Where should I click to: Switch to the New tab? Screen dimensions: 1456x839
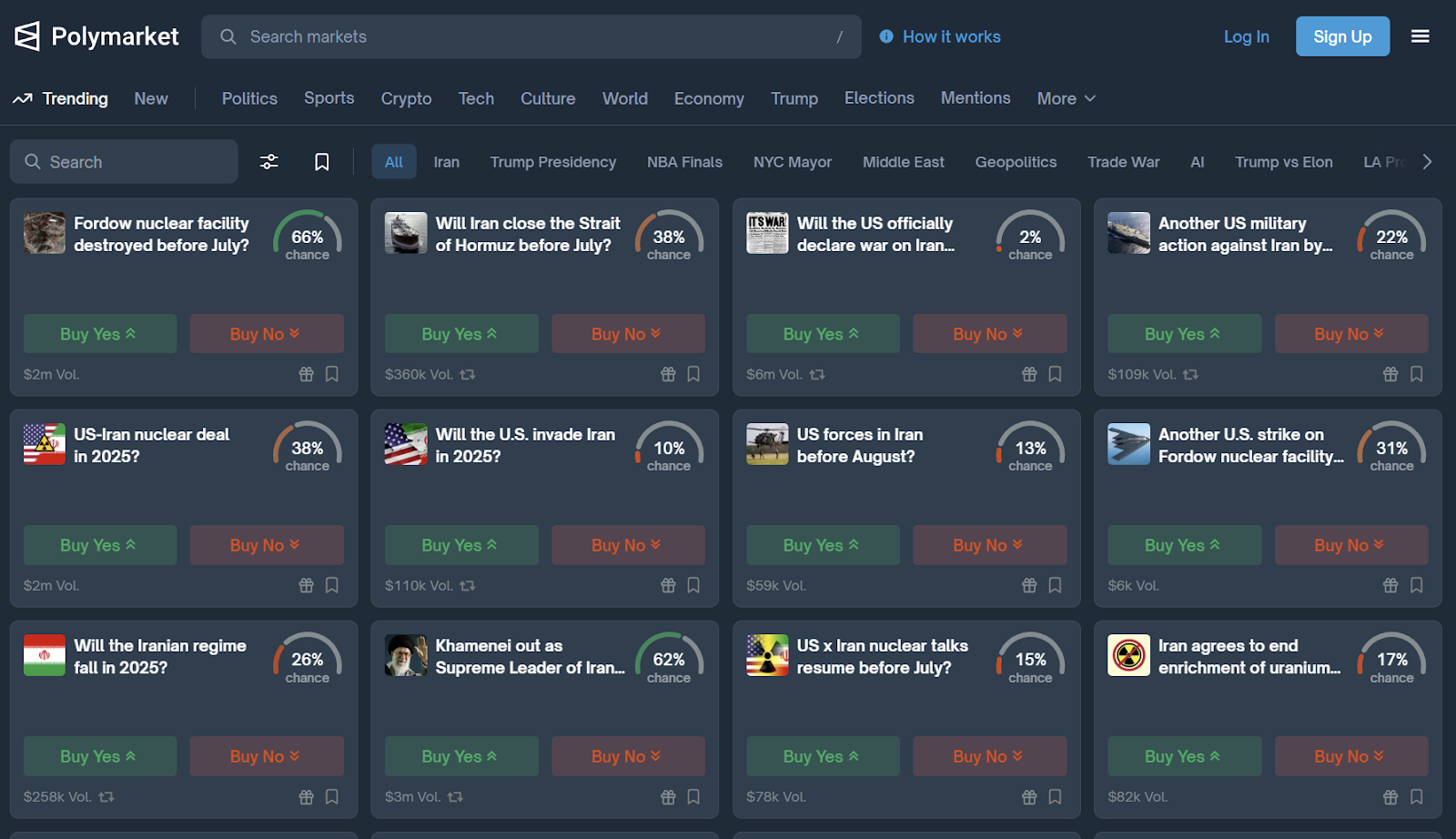click(x=151, y=98)
